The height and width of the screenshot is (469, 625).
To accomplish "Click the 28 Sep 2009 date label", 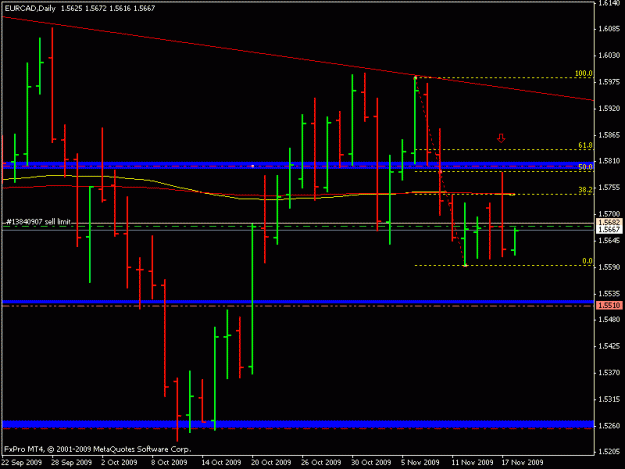I will click(x=71, y=462).
